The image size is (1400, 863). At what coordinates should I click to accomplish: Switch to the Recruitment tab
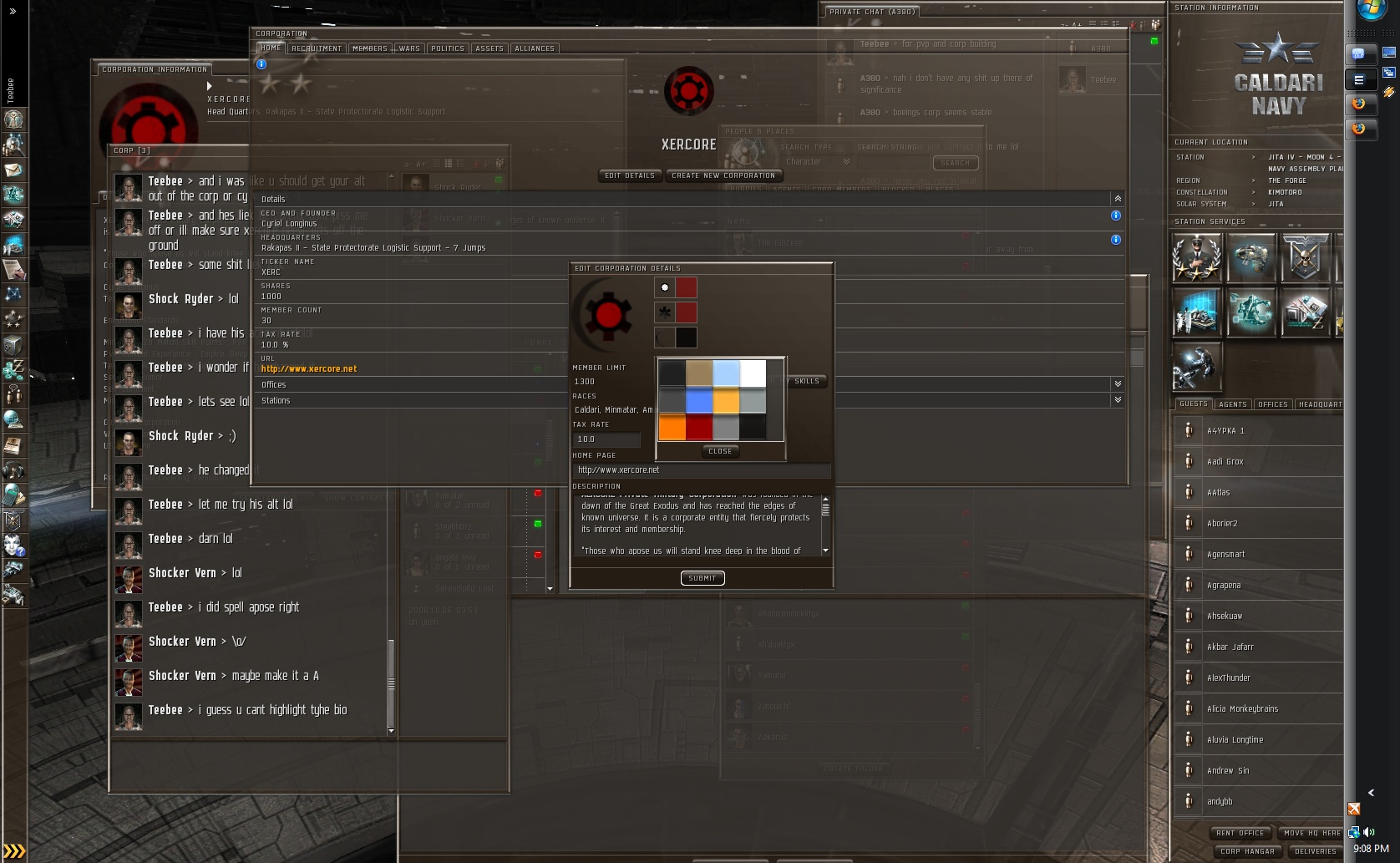point(317,48)
